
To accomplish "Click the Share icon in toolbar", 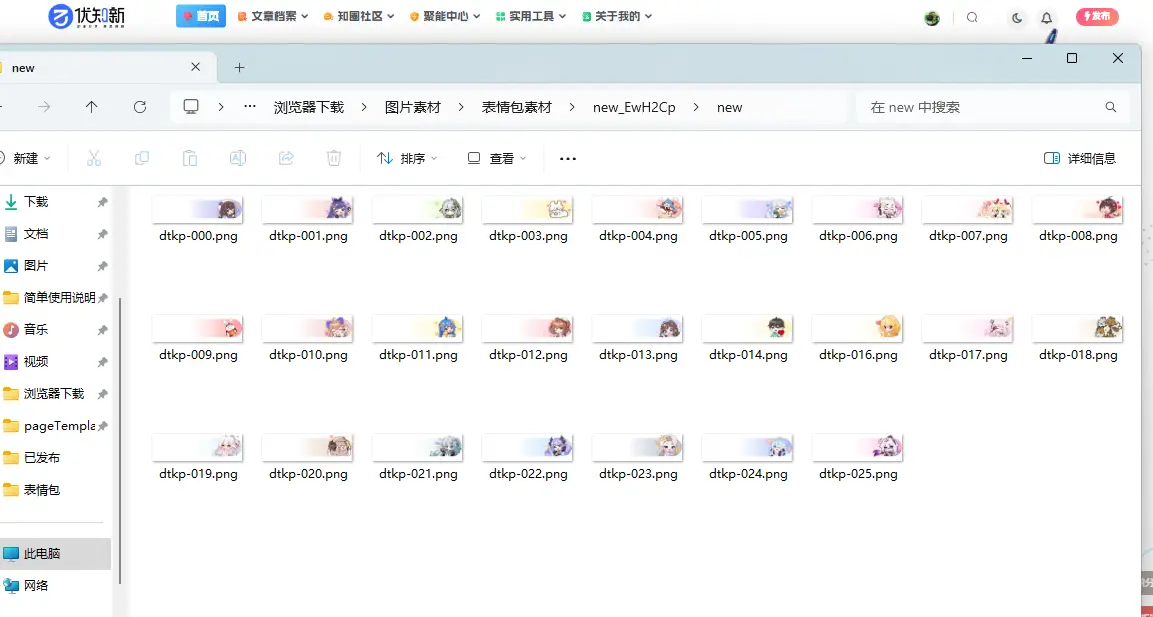I will point(286,158).
